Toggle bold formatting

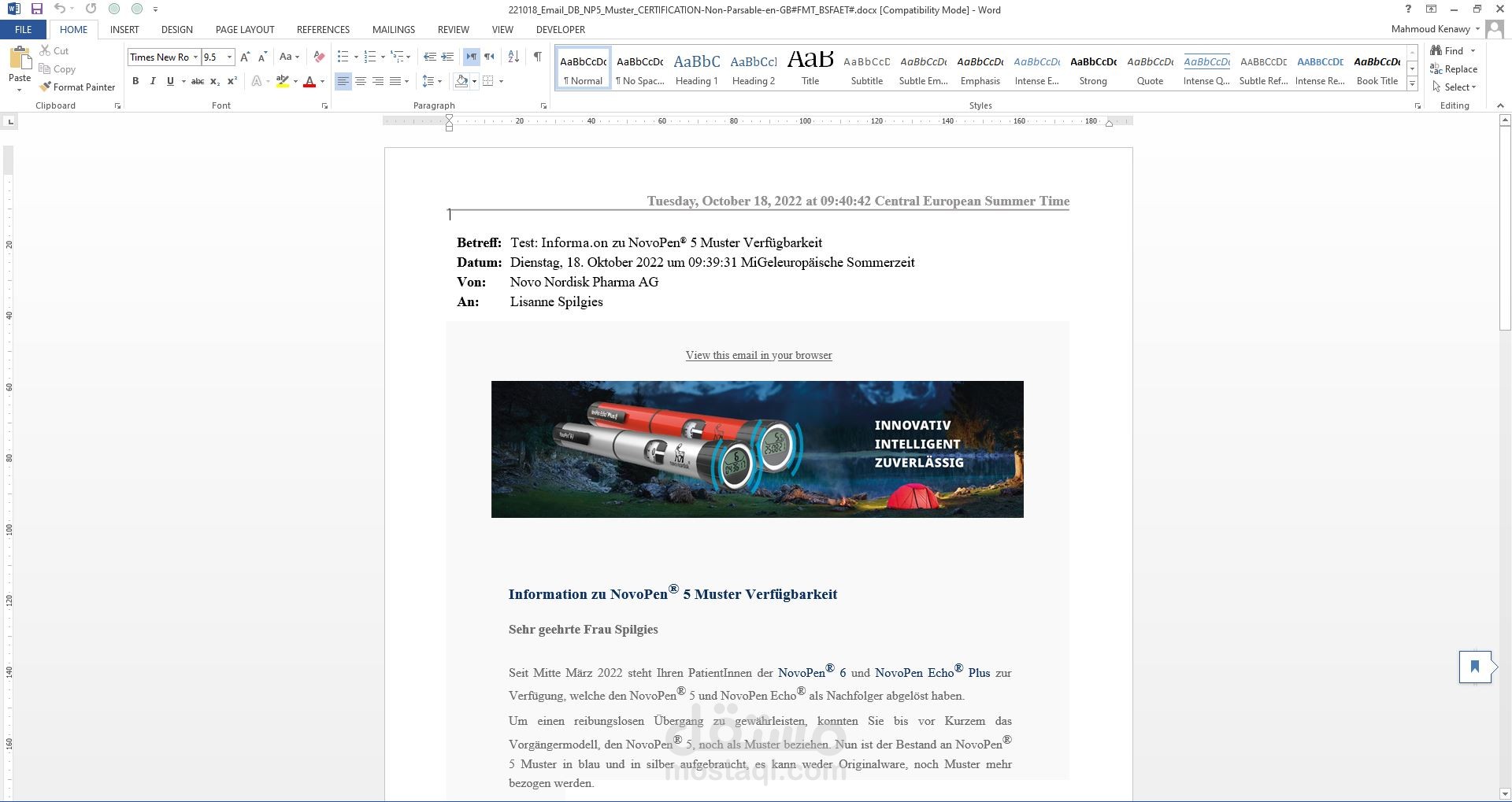pyautogui.click(x=135, y=81)
